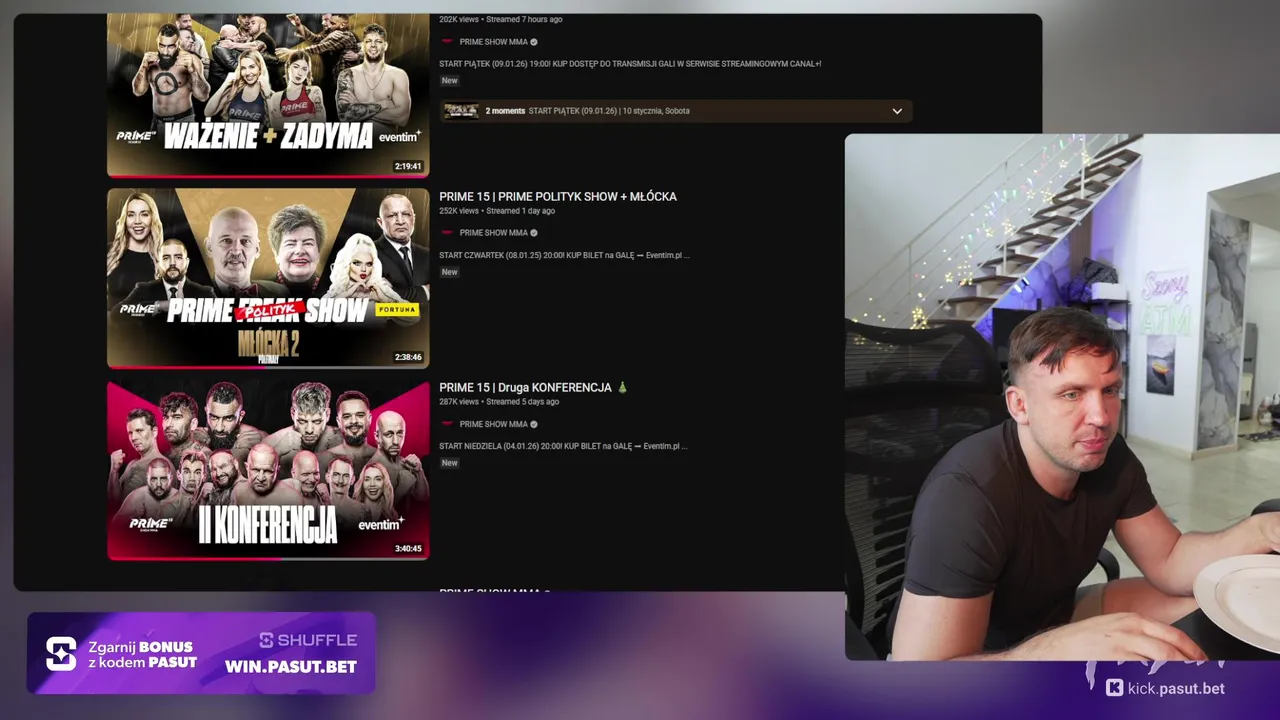Click the New badge in the POLITYK SHOW row
Screen dimensions: 1280x720
(x=450, y=272)
